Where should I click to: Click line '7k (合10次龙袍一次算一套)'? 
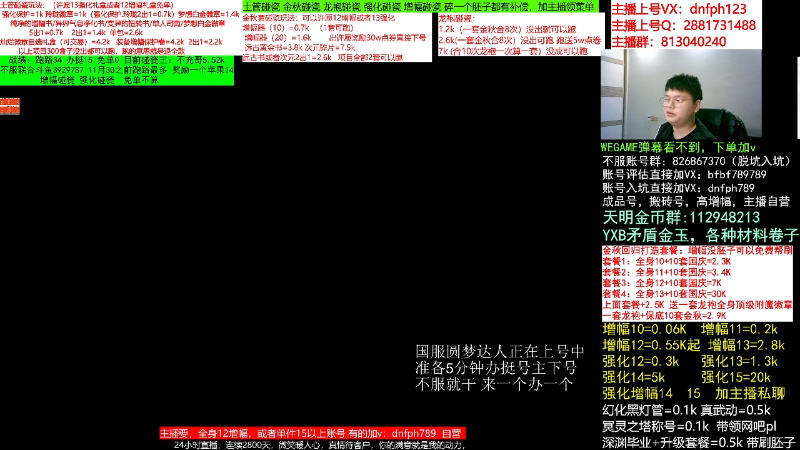point(513,51)
